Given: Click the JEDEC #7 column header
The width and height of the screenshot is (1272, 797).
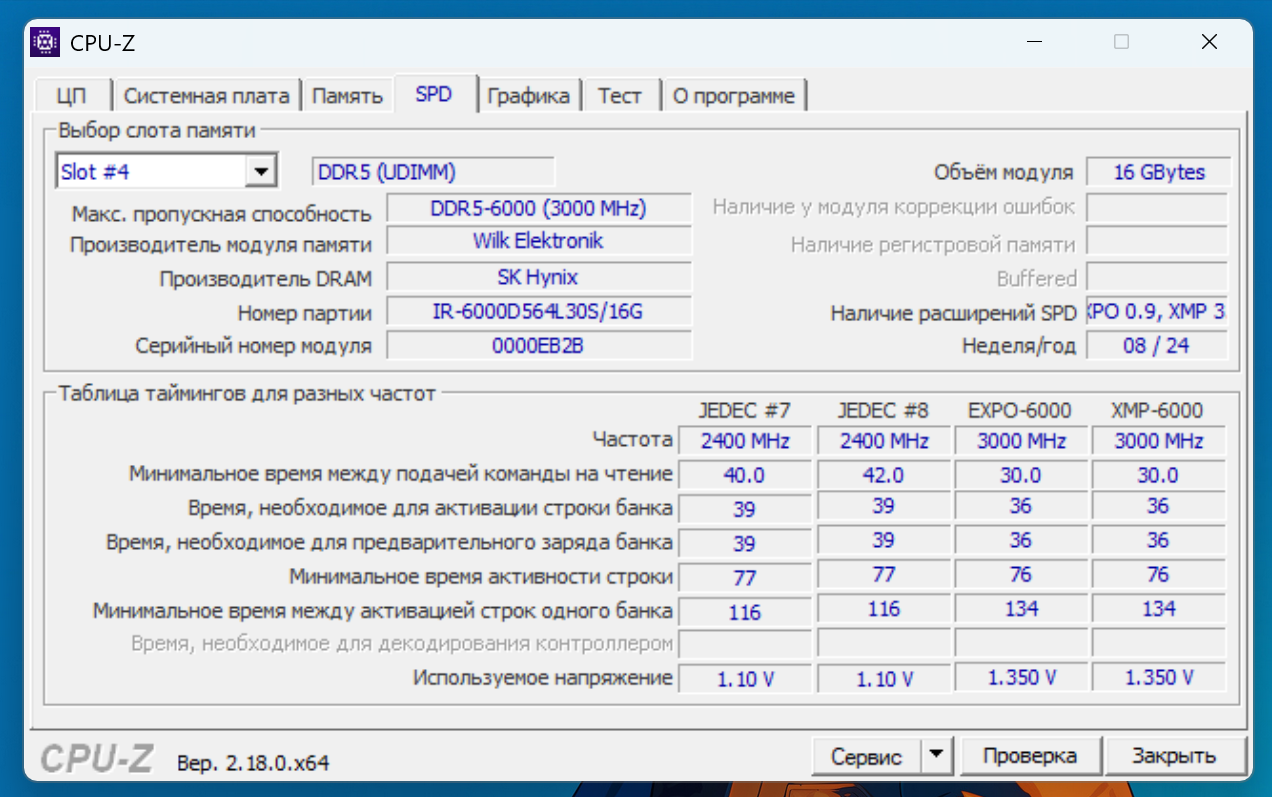Looking at the screenshot, I should click(745, 410).
